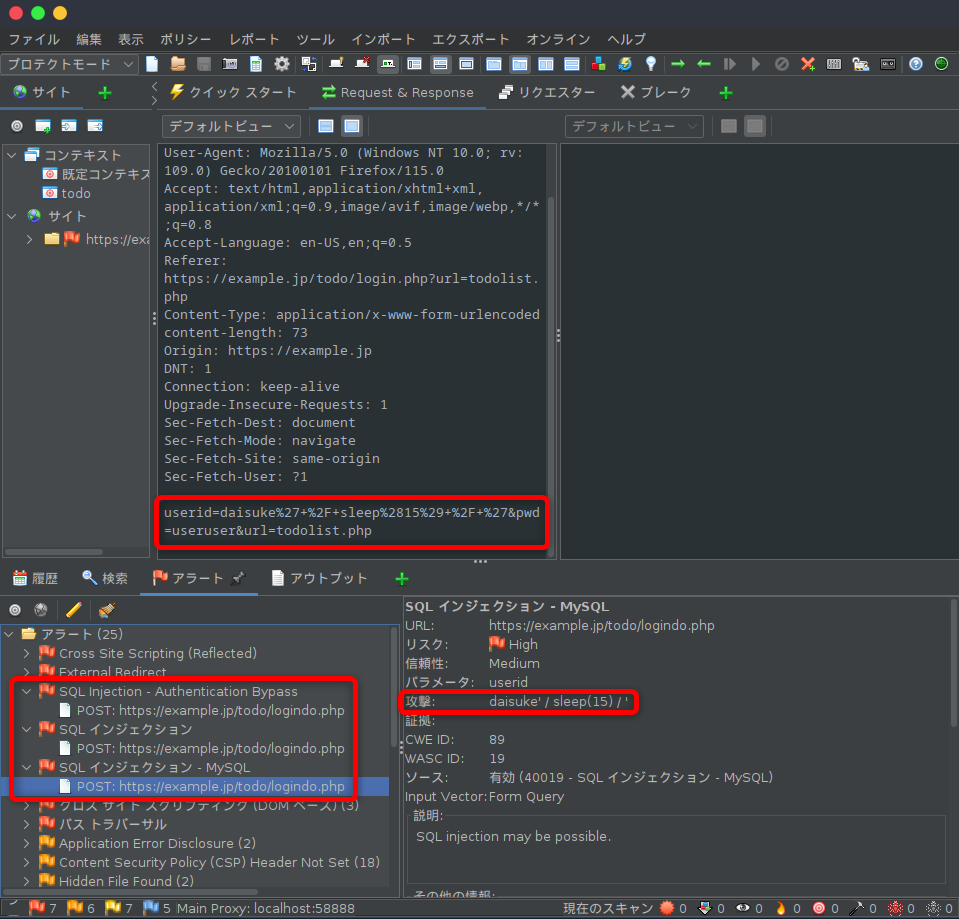Image resolution: width=959 pixels, height=919 pixels.
Task: Click the Snapshot Session camera icon
Action: pos(229,64)
